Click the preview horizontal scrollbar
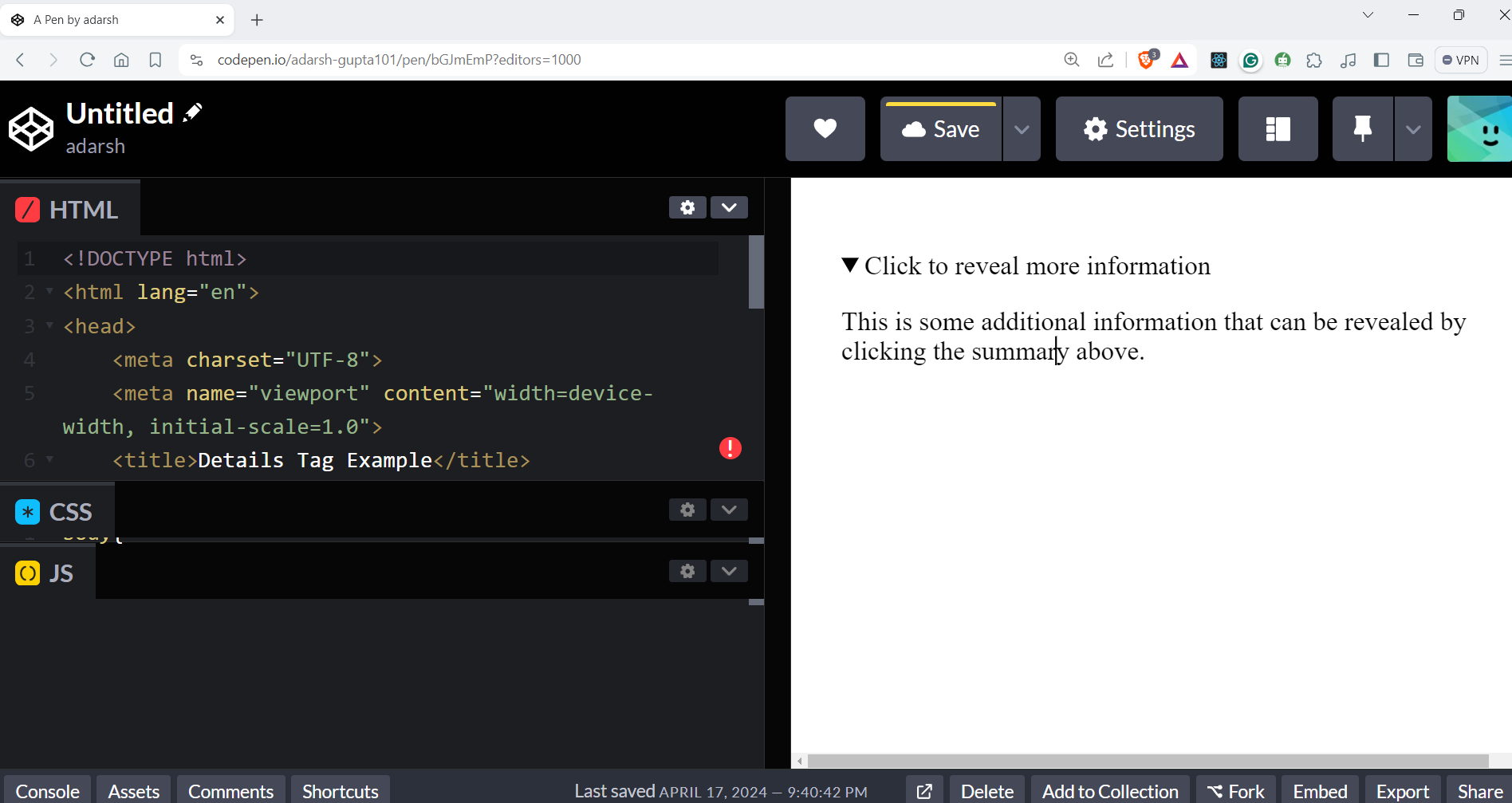 1147,761
